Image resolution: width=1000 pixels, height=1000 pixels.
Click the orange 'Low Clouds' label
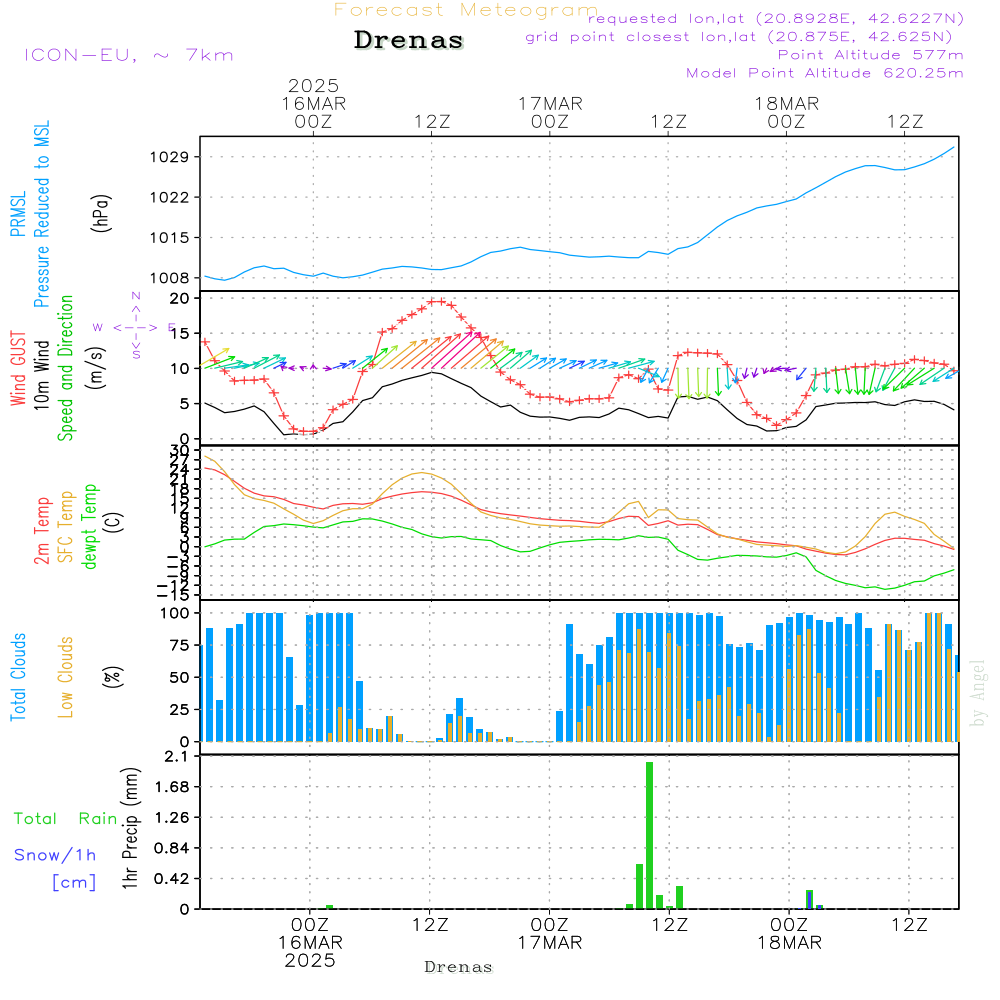tap(66, 677)
